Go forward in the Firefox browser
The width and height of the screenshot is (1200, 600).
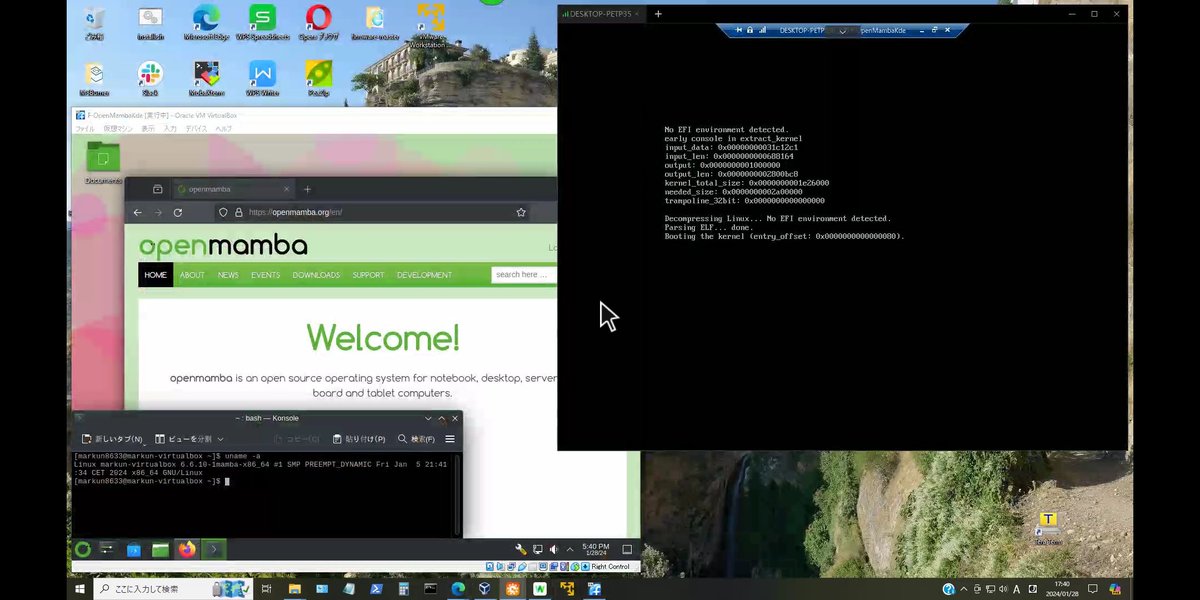pyautogui.click(x=157, y=212)
